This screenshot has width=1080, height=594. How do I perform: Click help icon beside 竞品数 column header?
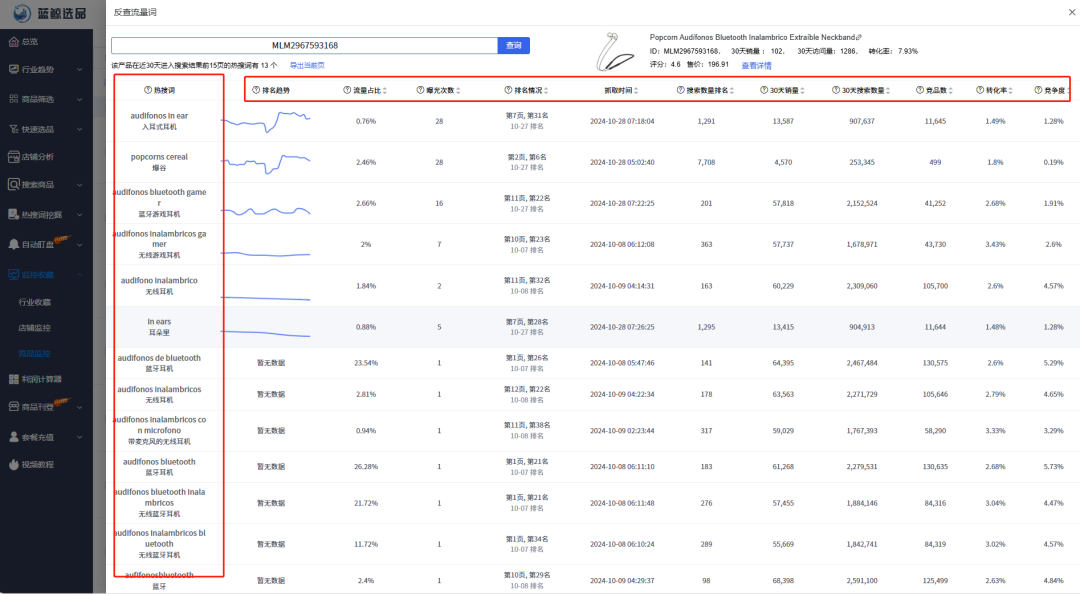[920, 90]
